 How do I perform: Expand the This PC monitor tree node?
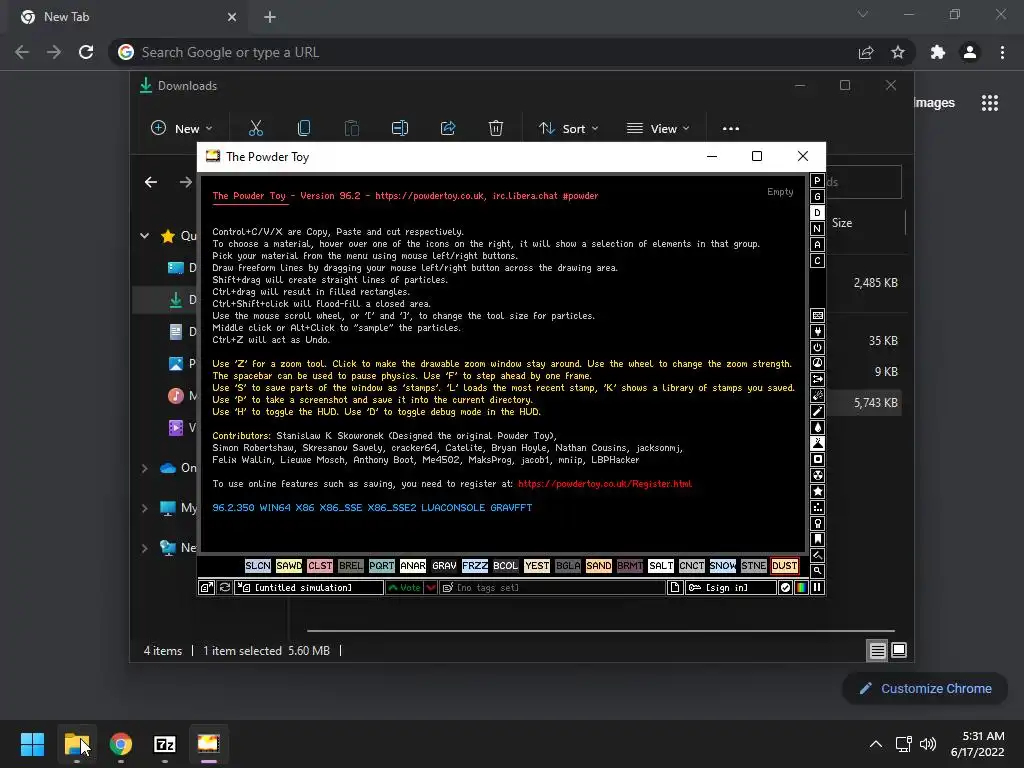click(144, 508)
